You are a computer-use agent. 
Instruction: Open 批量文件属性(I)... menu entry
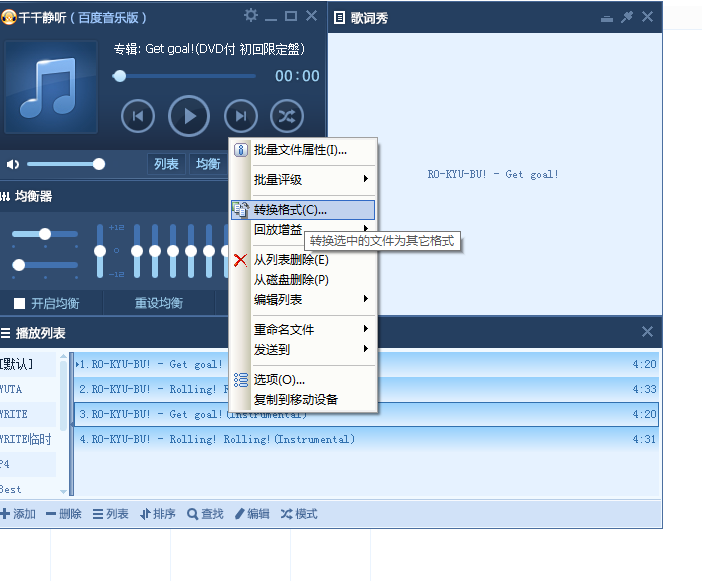click(x=303, y=150)
